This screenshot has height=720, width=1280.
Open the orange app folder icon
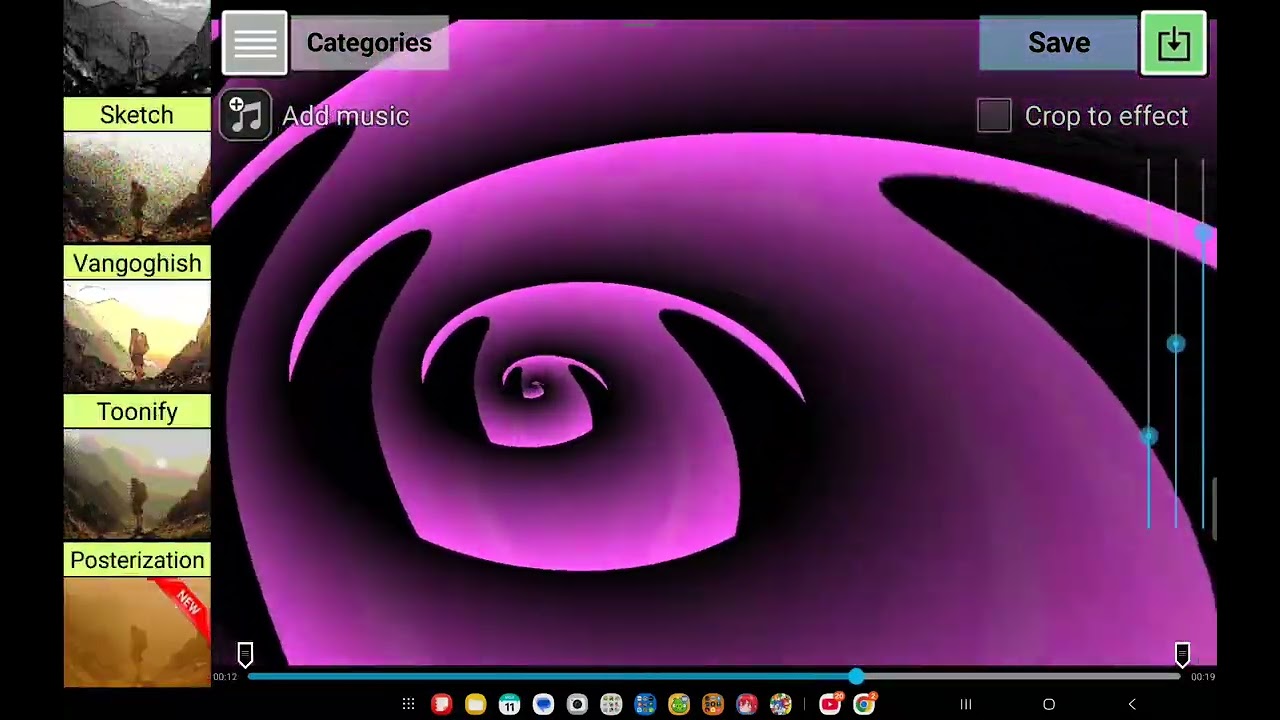(713, 705)
